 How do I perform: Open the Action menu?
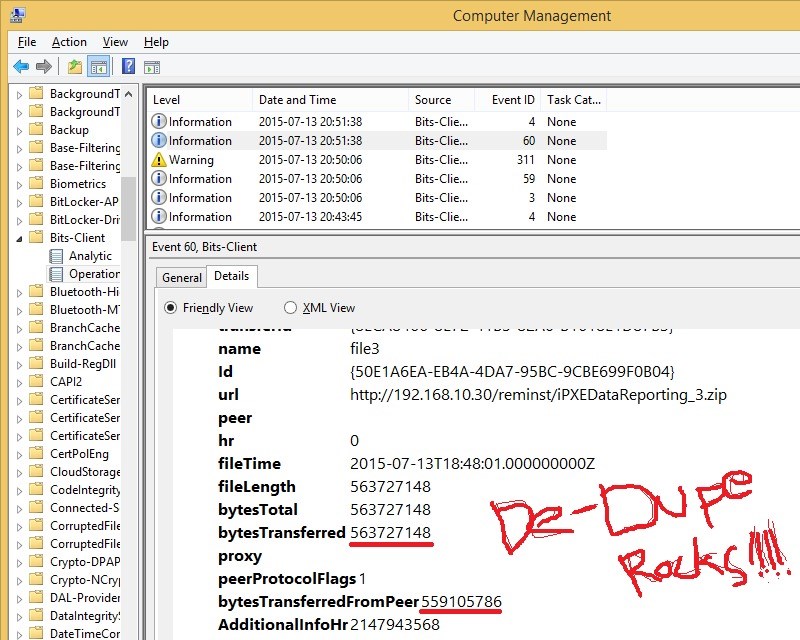click(x=68, y=42)
